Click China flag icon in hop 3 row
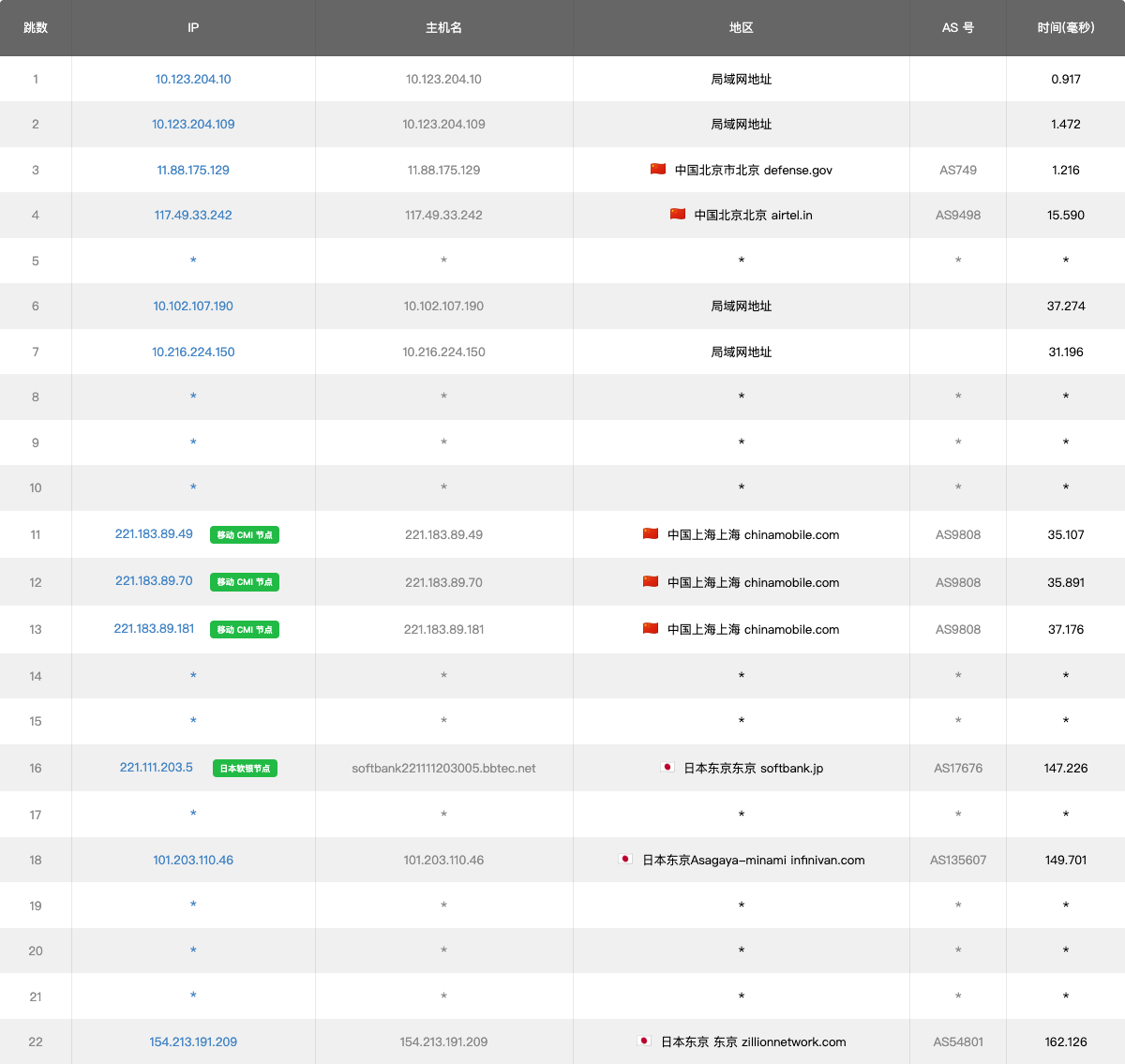Screen dimensions: 1125x1064 [658, 169]
